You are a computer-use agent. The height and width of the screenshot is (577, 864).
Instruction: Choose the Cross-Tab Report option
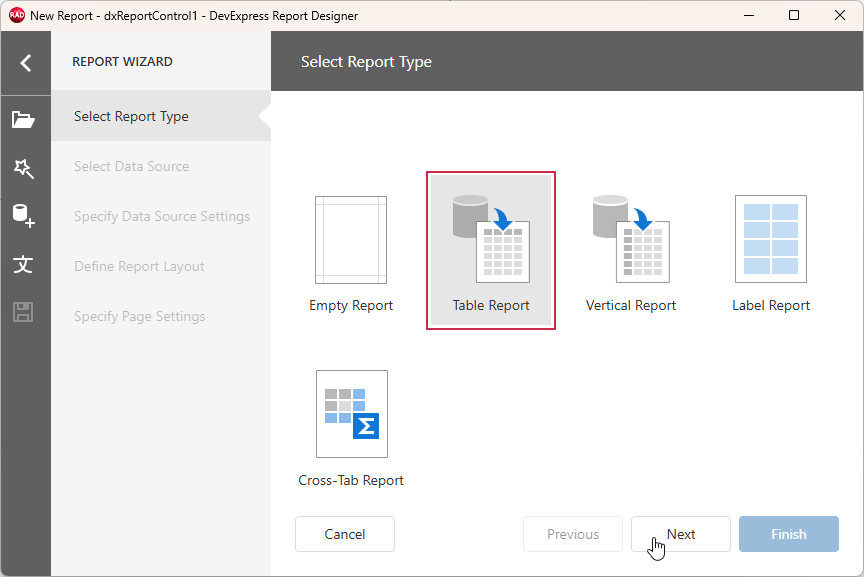pos(351,428)
